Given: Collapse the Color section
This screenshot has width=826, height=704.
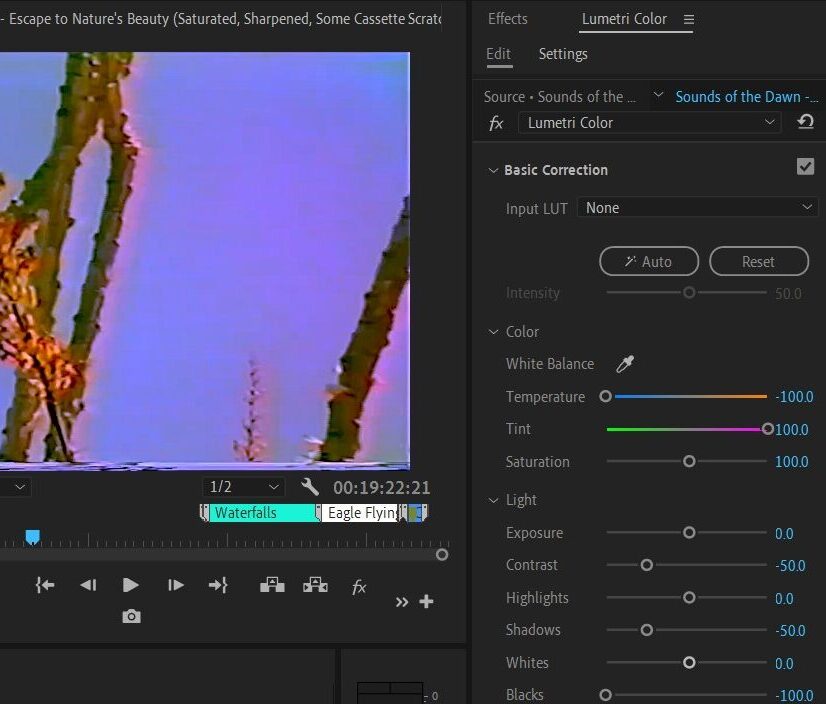Looking at the screenshot, I should click(494, 332).
